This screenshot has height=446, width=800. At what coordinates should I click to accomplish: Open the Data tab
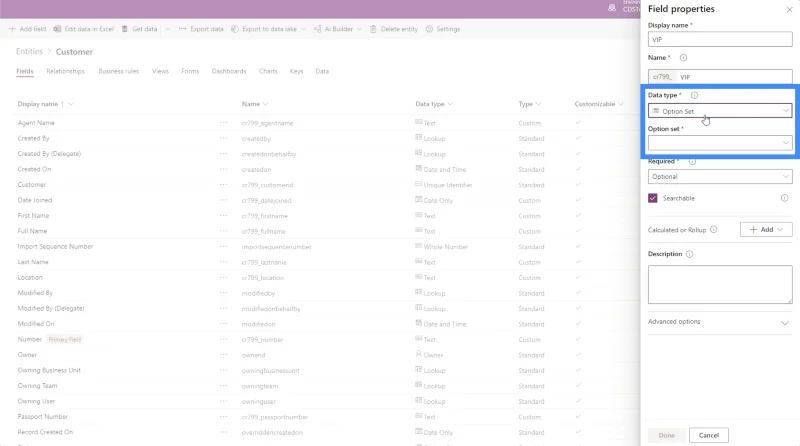tap(322, 71)
